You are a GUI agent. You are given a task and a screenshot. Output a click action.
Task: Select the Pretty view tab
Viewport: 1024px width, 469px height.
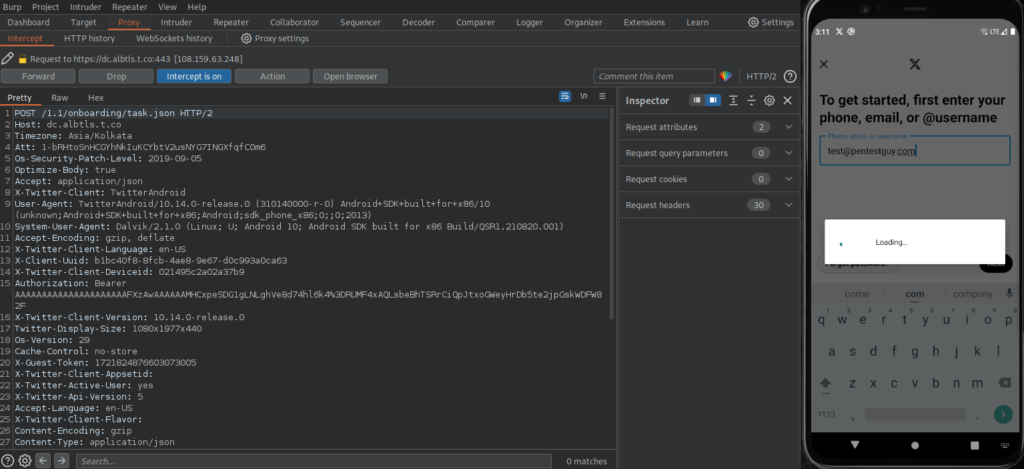(x=20, y=97)
